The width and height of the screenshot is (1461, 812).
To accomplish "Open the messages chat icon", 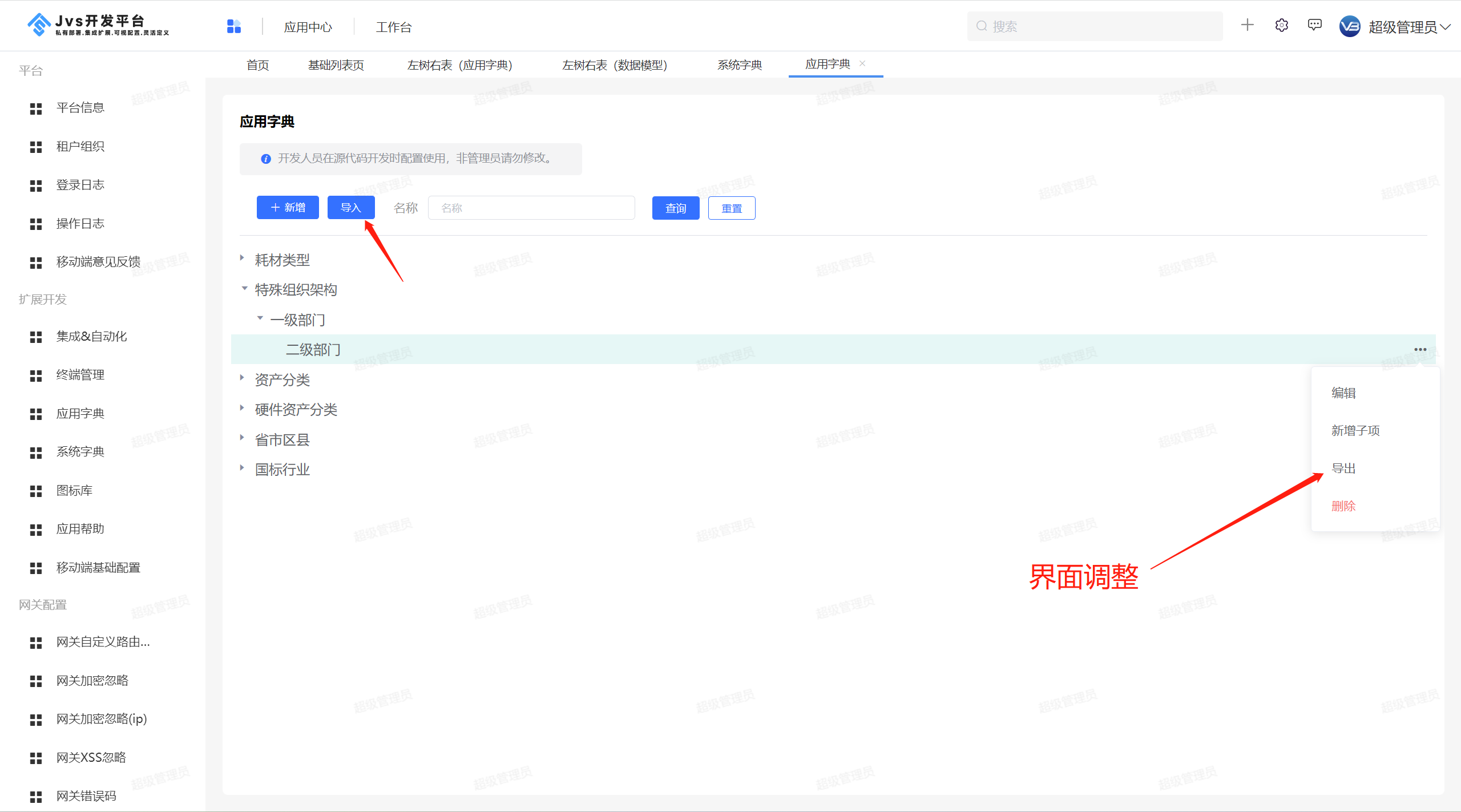I will (1315, 25).
